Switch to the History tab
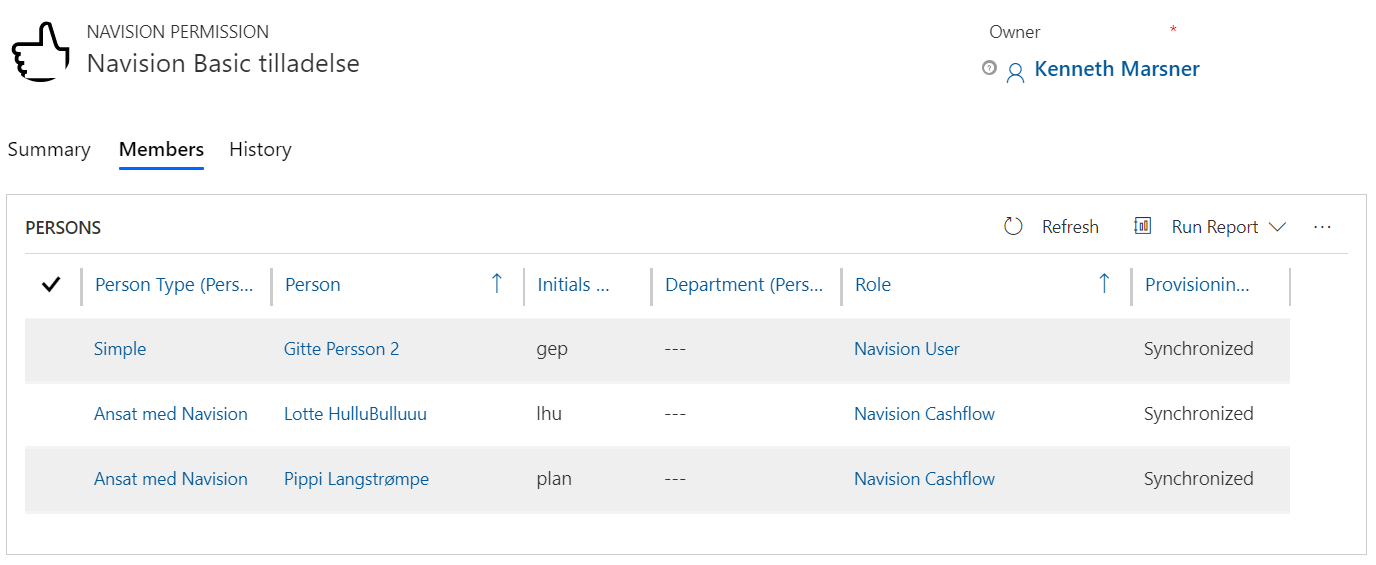The height and width of the screenshot is (565, 1376). click(x=260, y=150)
